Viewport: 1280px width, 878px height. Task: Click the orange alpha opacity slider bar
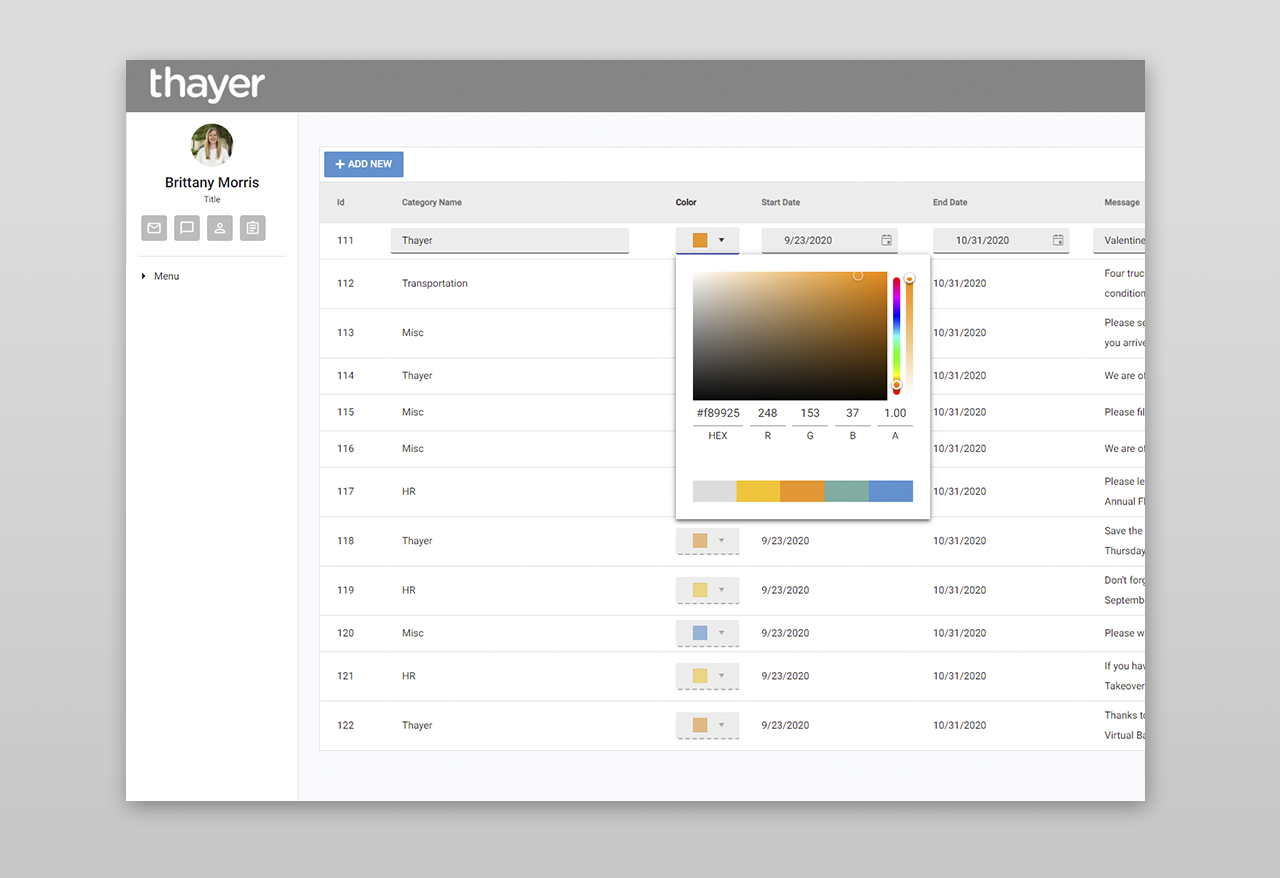click(909, 336)
